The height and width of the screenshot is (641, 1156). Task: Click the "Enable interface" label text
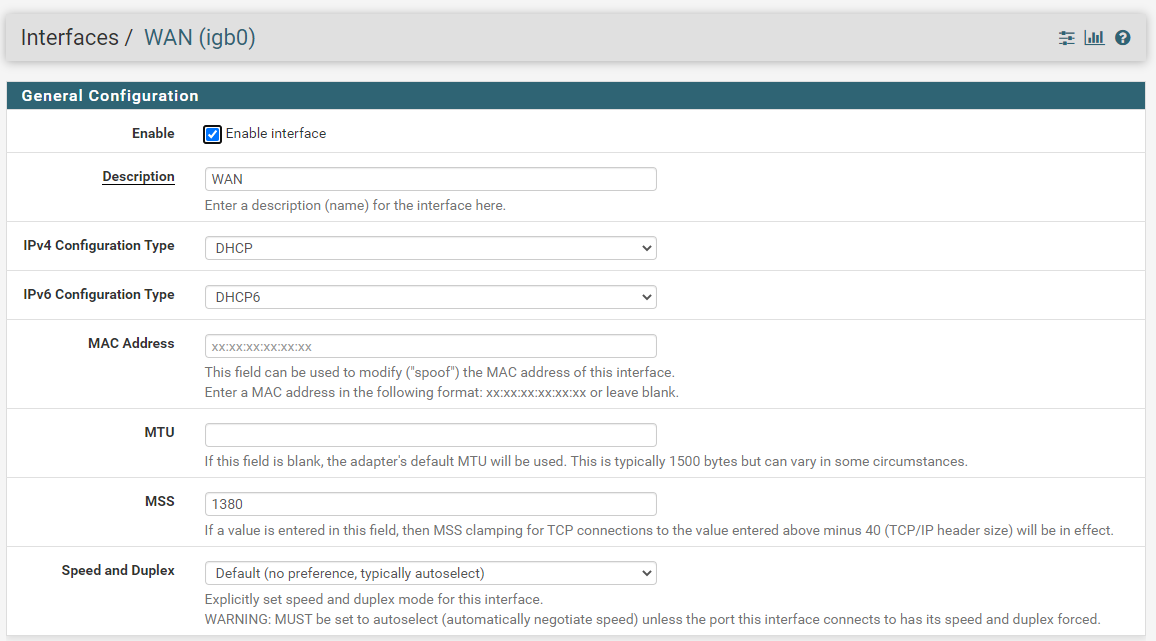[276, 134]
